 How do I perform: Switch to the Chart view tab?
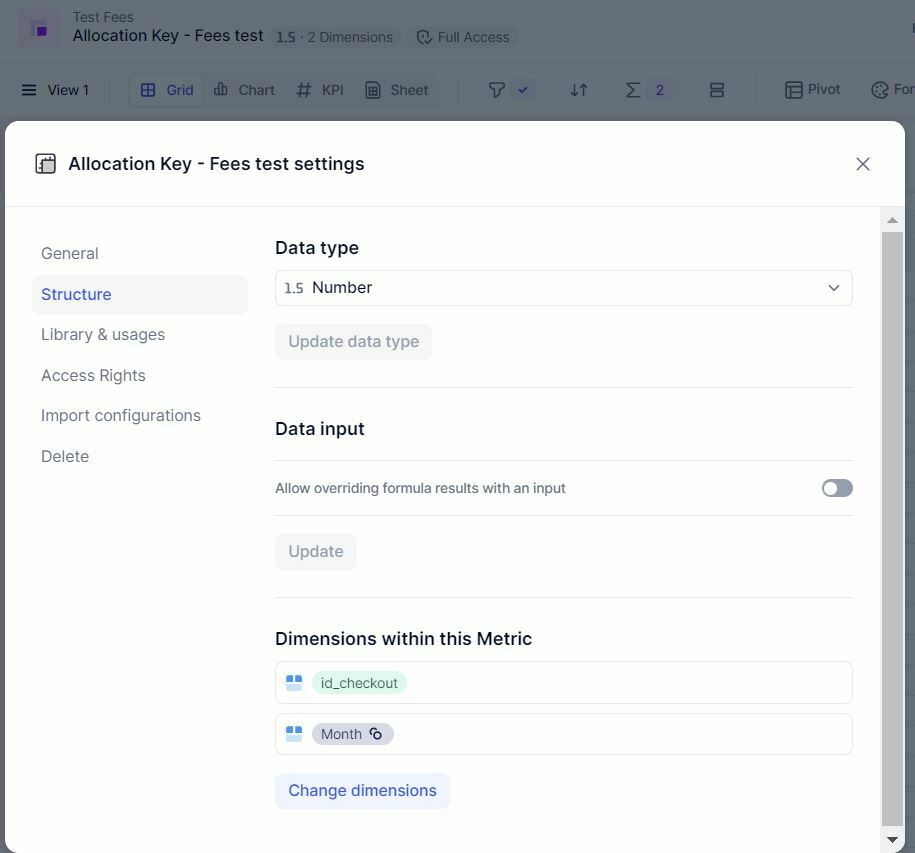point(244,90)
